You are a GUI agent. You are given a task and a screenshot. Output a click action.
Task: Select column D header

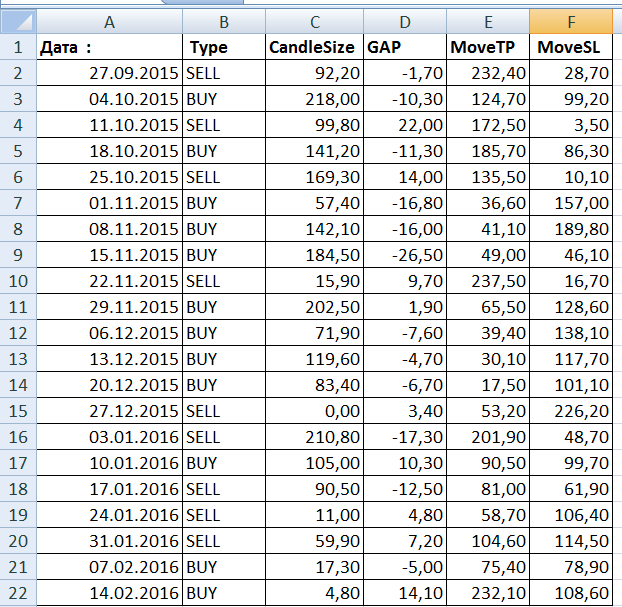[405, 22]
